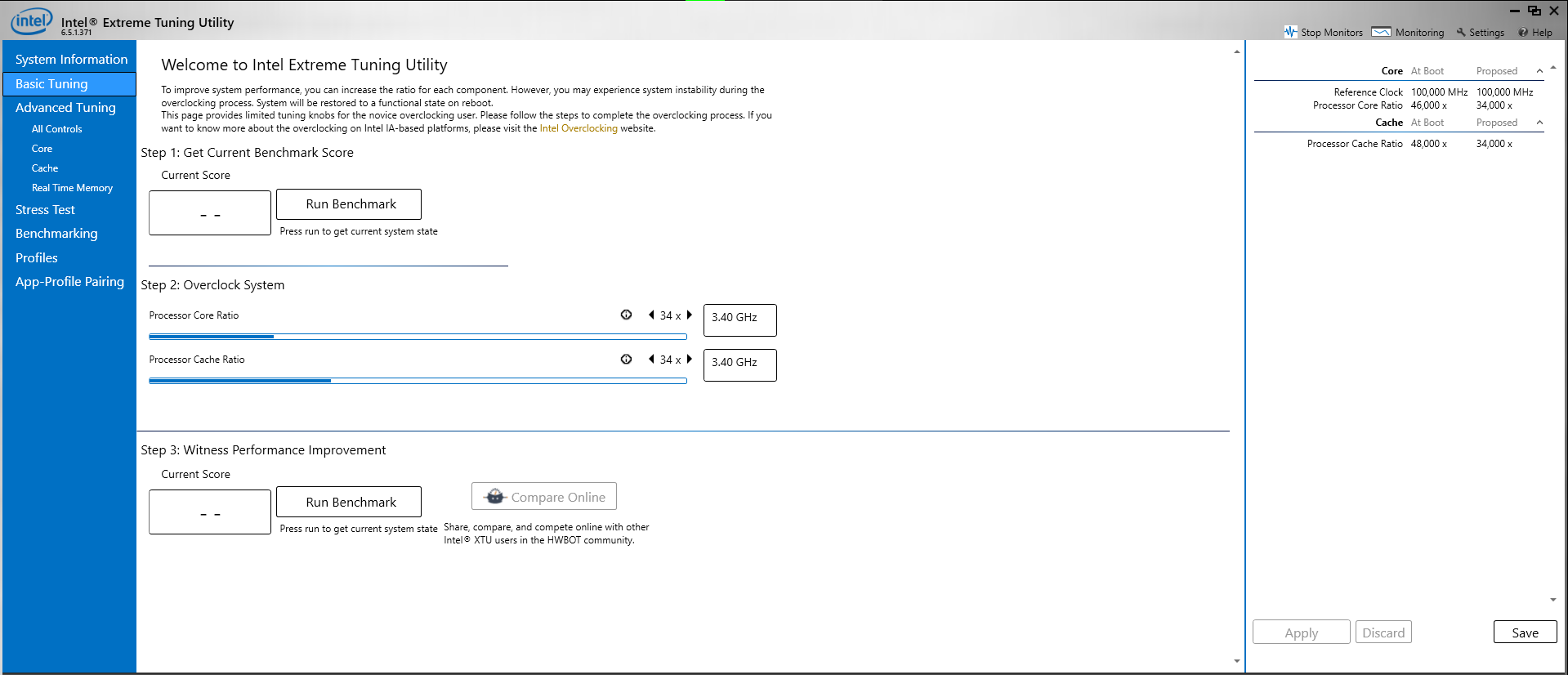Click the 46,000 x At Boot value
Viewport: 1568px width, 675px height.
coord(1429,105)
